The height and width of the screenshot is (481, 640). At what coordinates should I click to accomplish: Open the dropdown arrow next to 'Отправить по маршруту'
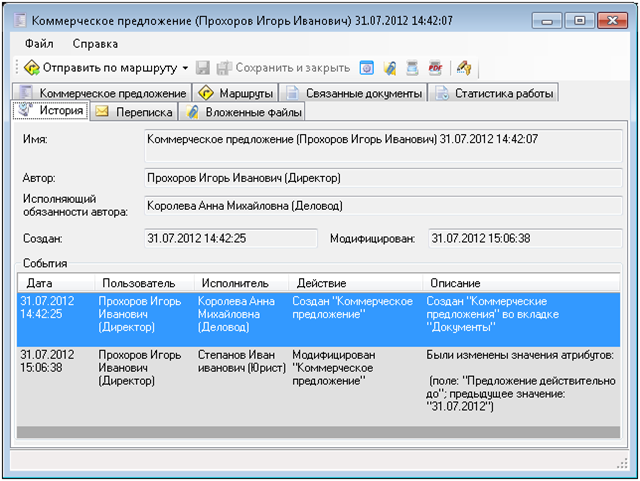click(x=185, y=68)
